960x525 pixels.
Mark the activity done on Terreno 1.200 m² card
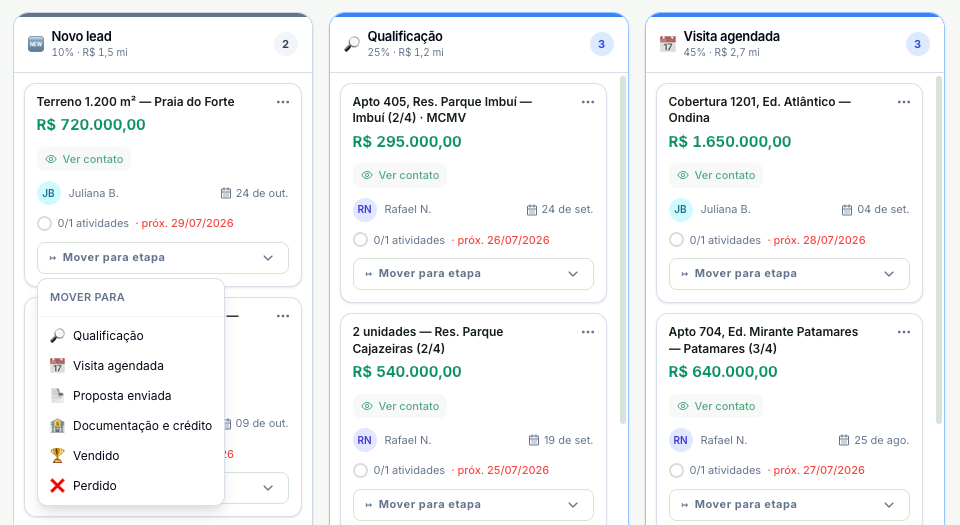[x=44, y=223]
